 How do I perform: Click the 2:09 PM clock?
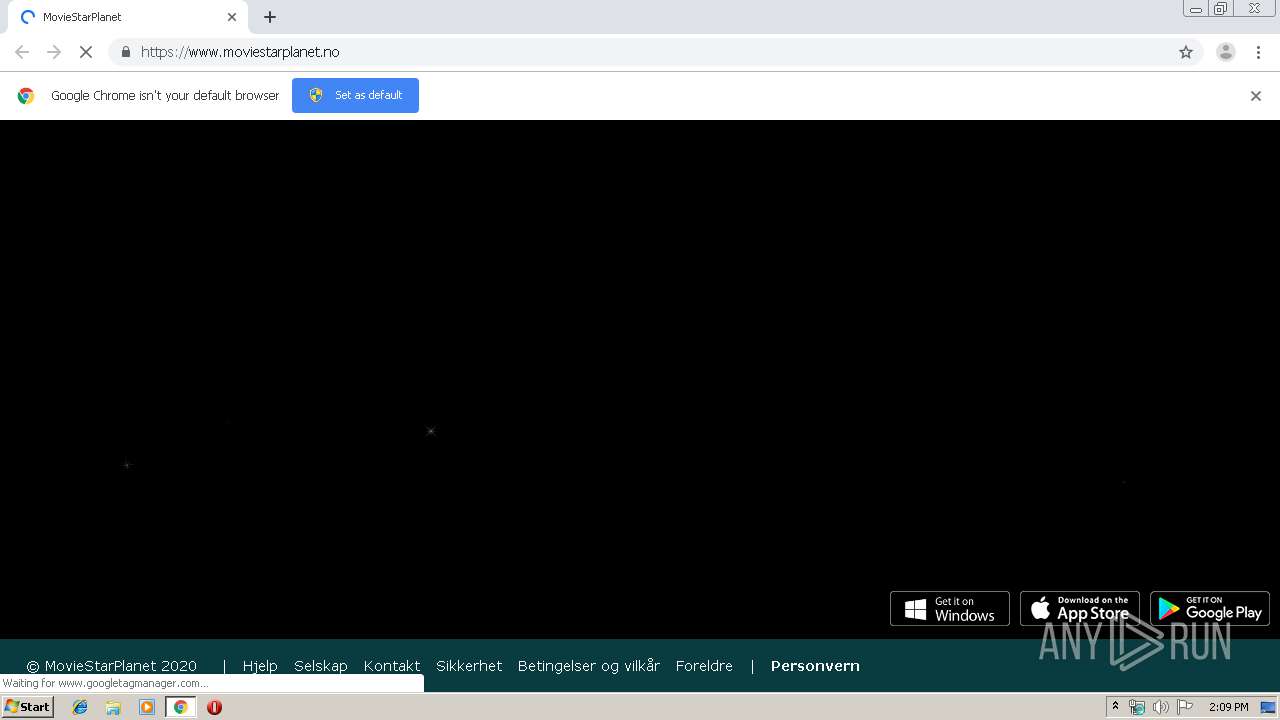pos(1228,707)
